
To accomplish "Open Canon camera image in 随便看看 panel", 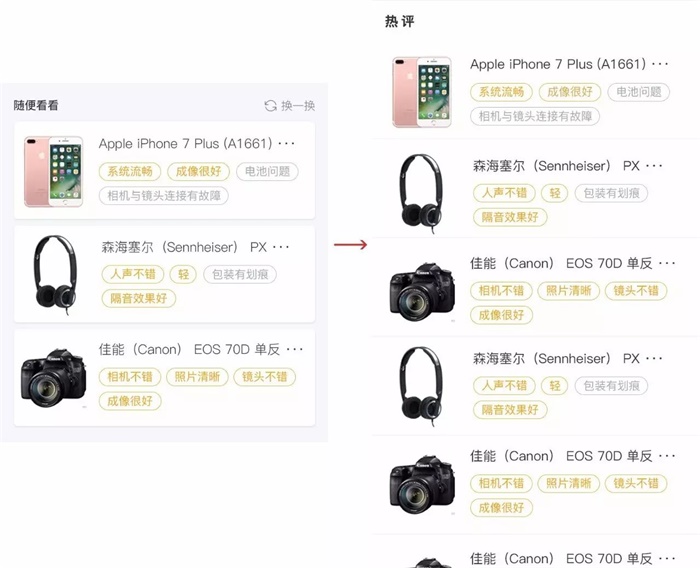I will pos(54,378).
